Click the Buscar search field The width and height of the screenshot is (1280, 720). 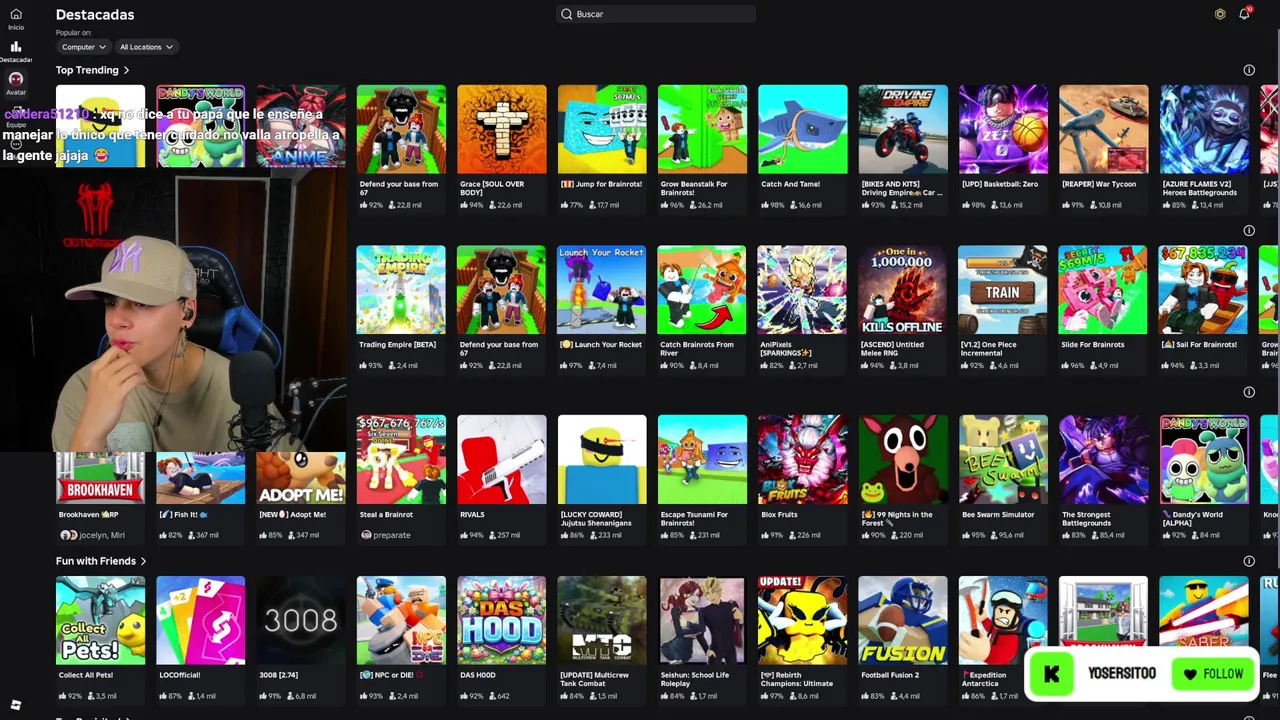[655, 14]
